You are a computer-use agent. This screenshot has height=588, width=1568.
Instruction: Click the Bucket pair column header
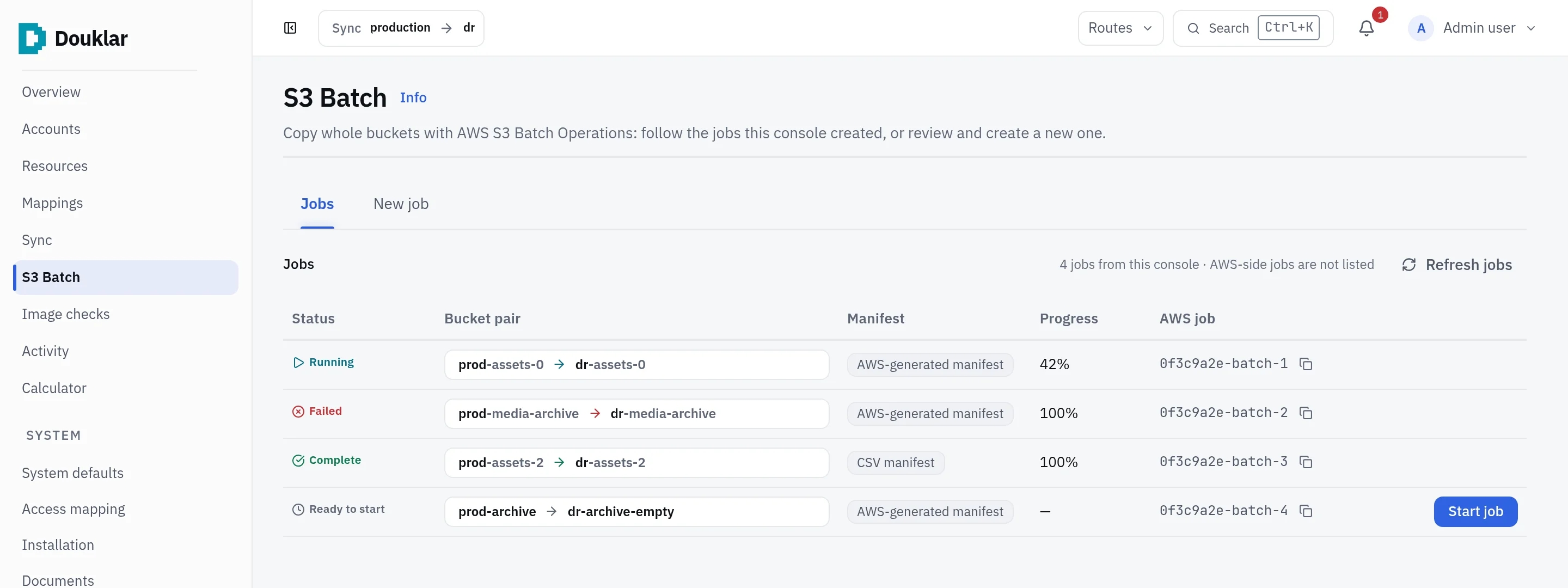click(x=482, y=318)
